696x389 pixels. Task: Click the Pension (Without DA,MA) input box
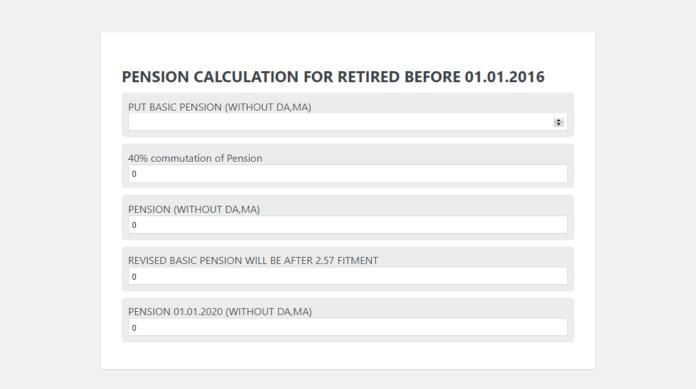point(348,225)
